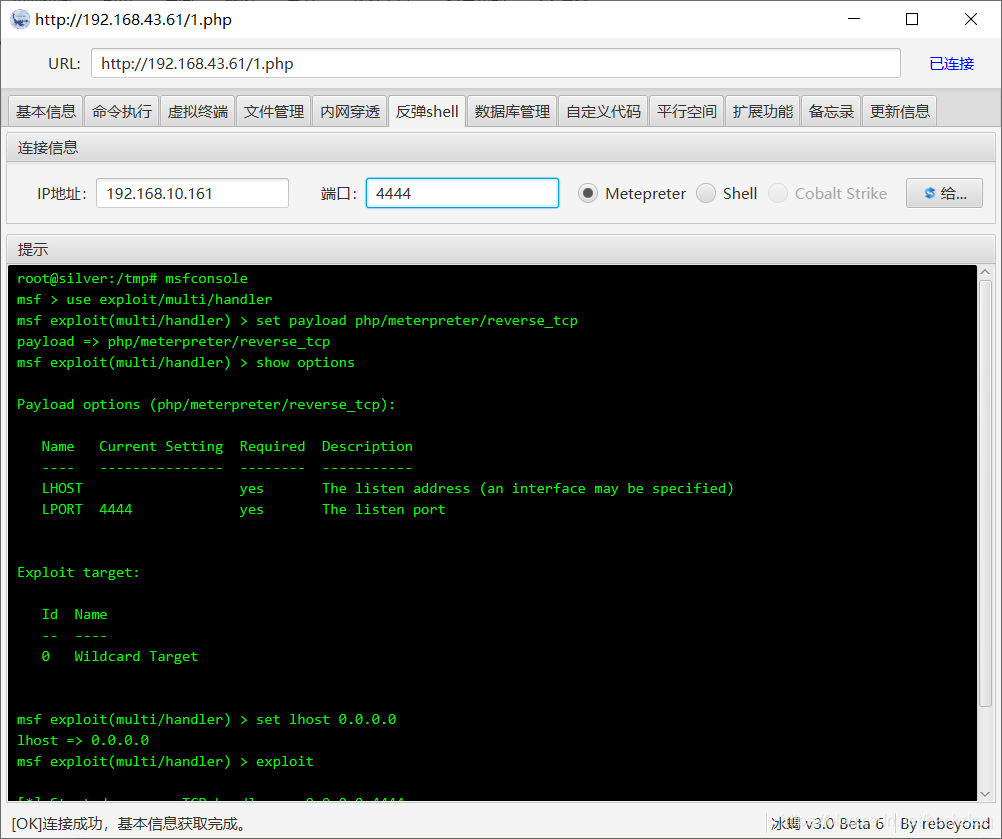Image resolution: width=1002 pixels, height=839 pixels.
Task: Click the scrollbar down arrow of hint panel
Action: click(985, 794)
